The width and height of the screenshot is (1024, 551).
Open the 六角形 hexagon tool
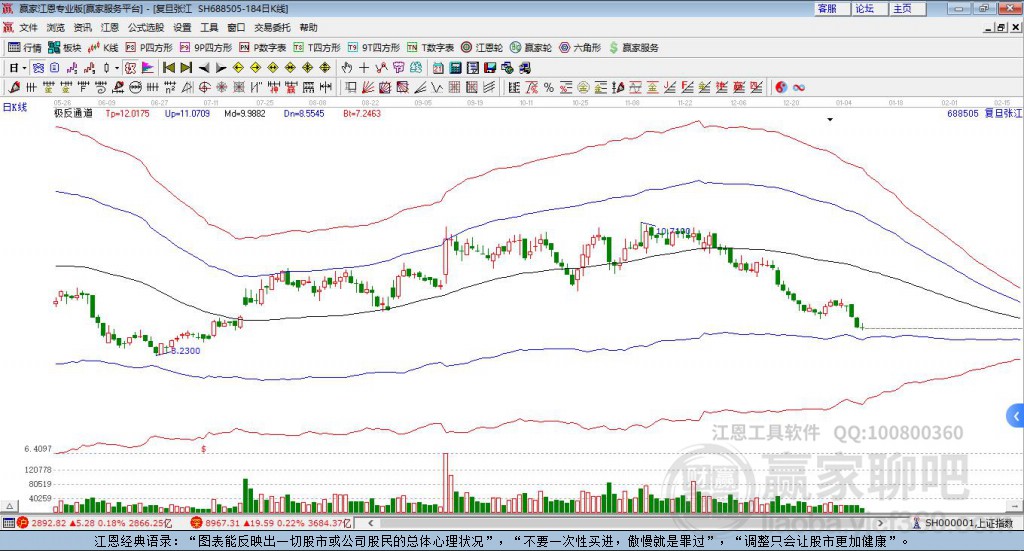point(580,48)
